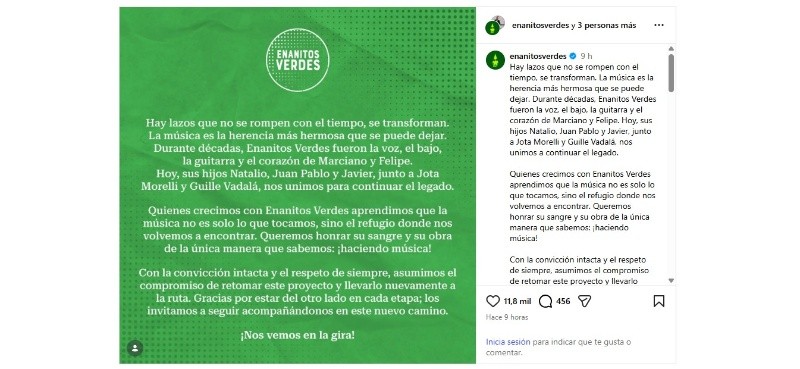Click the avatar beside the caption

click(495, 60)
